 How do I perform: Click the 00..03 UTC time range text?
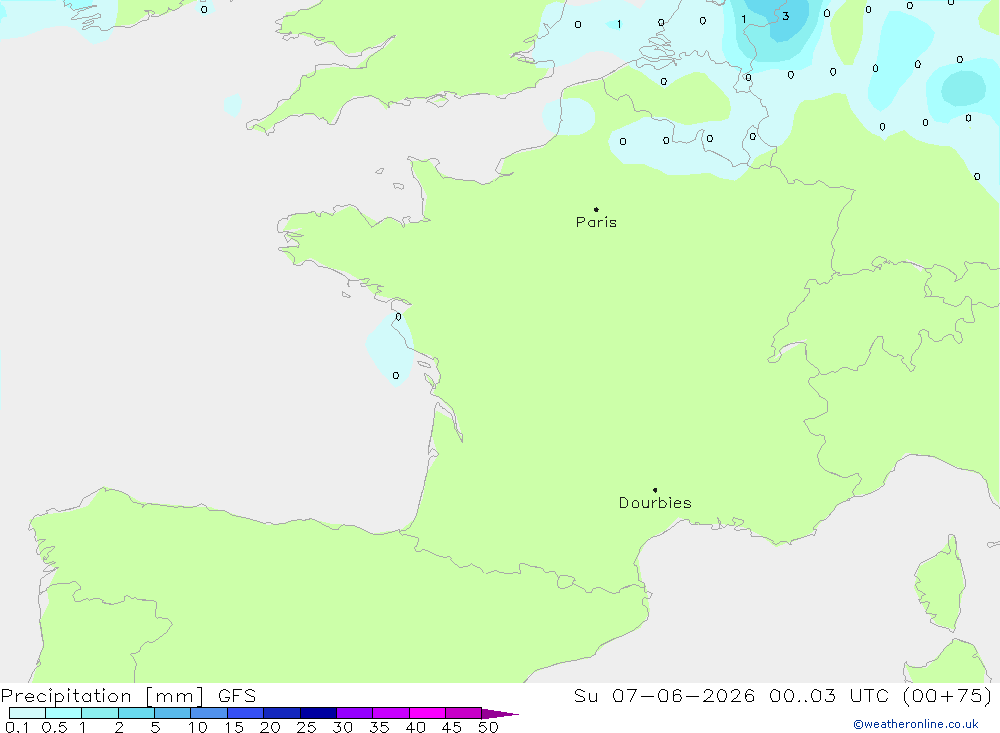pyautogui.click(x=828, y=696)
